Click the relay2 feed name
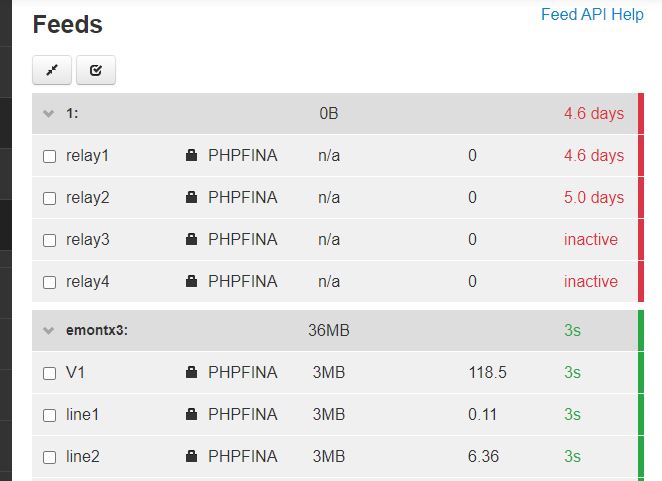Screen dimensions: 662x481 [x=87, y=197]
